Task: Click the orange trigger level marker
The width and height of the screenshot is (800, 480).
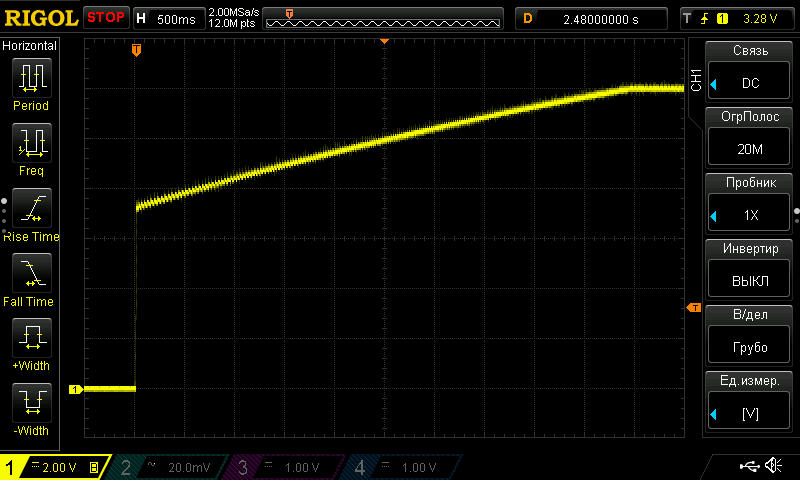Action: 691,308
